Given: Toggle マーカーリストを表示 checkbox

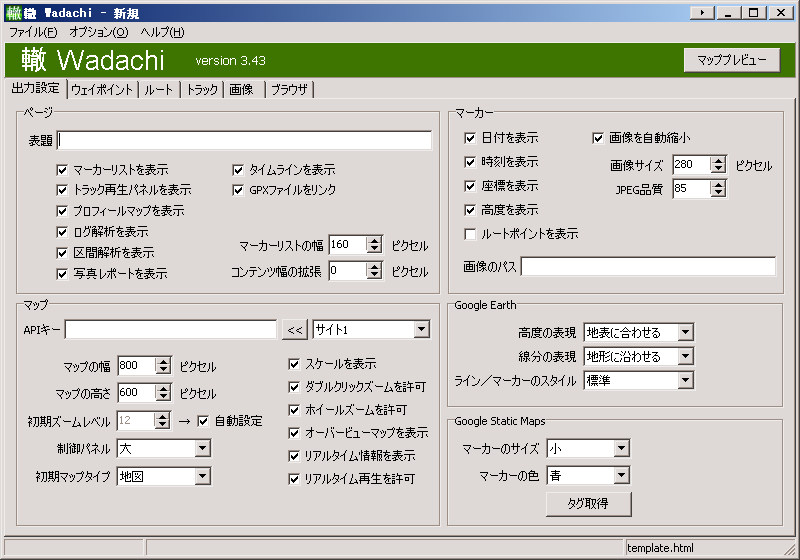Looking at the screenshot, I should click(x=62, y=170).
